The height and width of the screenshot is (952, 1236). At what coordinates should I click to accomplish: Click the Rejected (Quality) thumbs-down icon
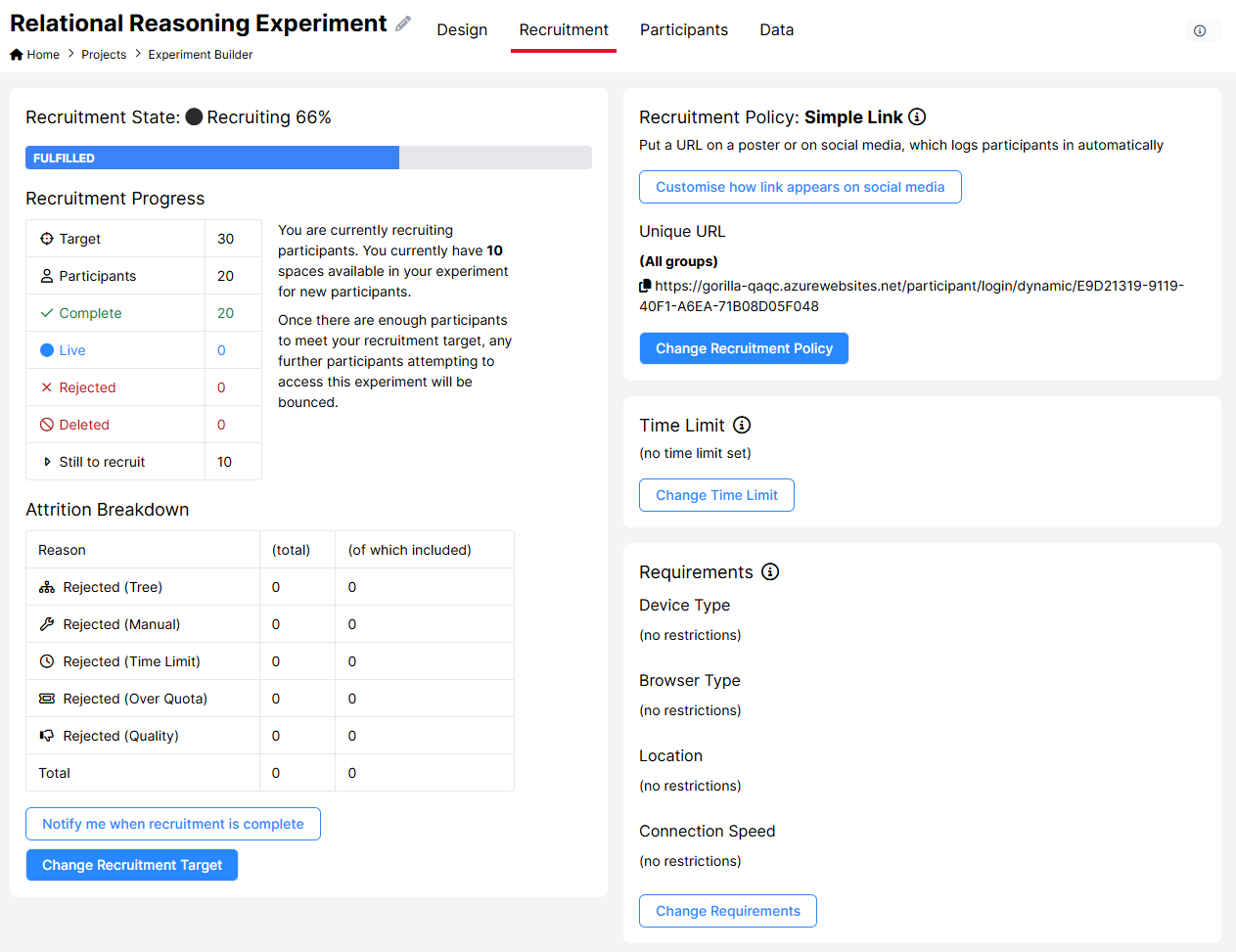click(47, 736)
